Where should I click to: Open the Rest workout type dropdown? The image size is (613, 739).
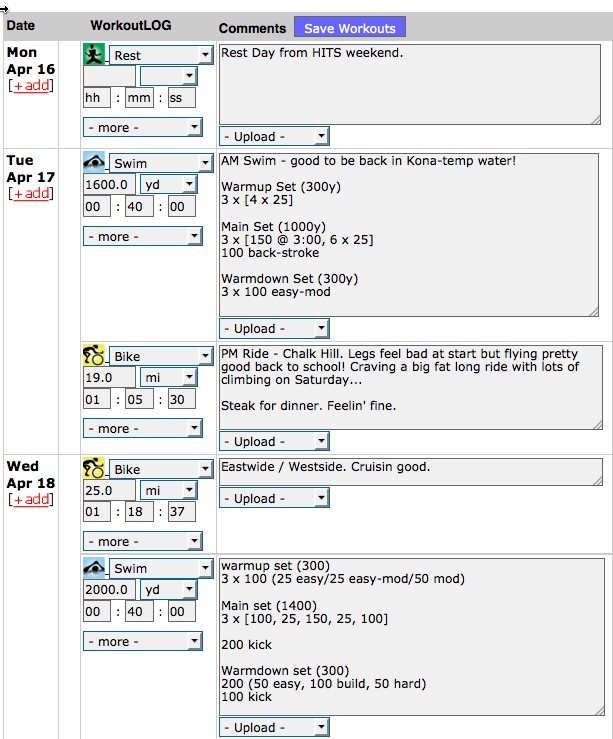(161, 55)
